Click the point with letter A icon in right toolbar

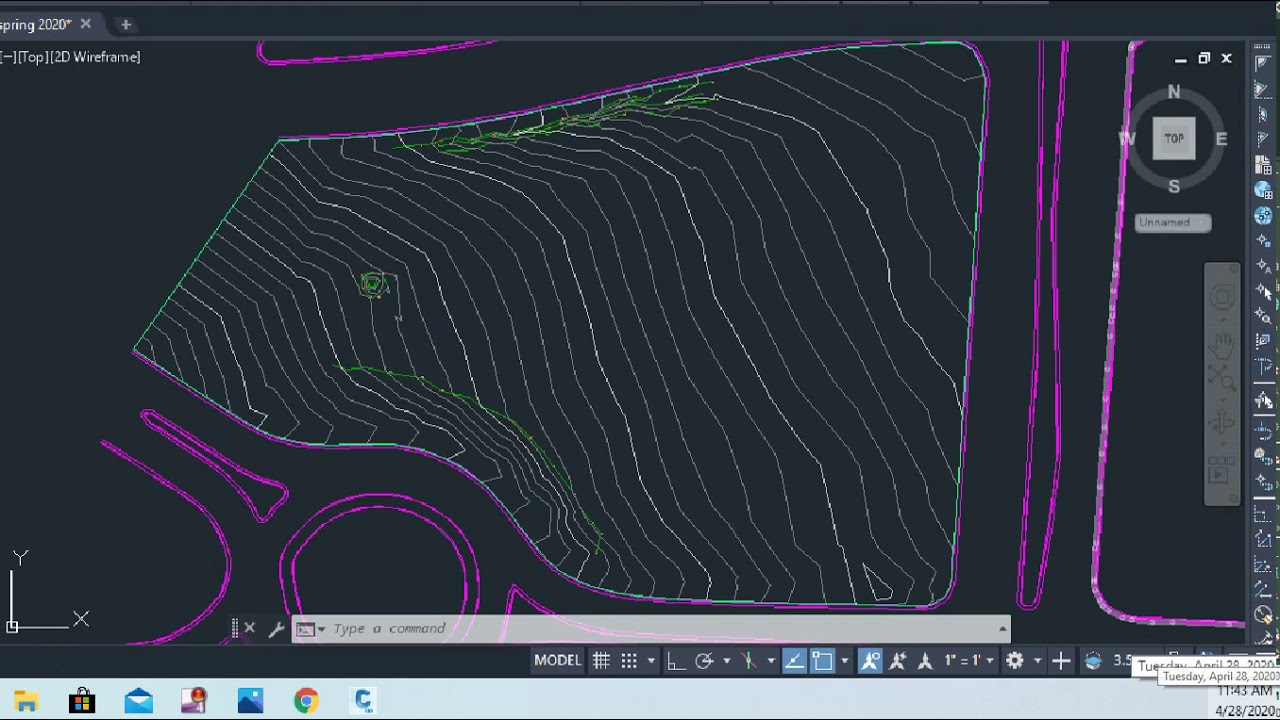pos(1263,266)
